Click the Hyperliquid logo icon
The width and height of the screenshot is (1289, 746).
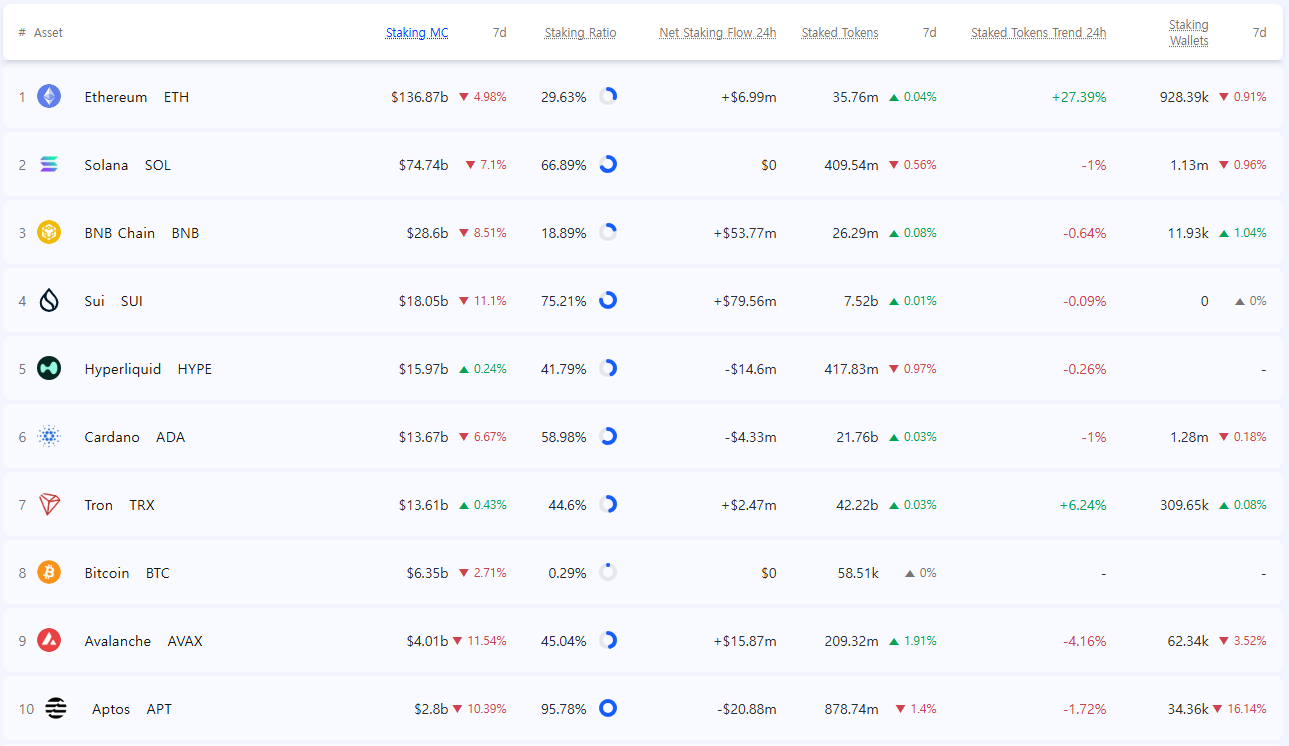click(49, 369)
